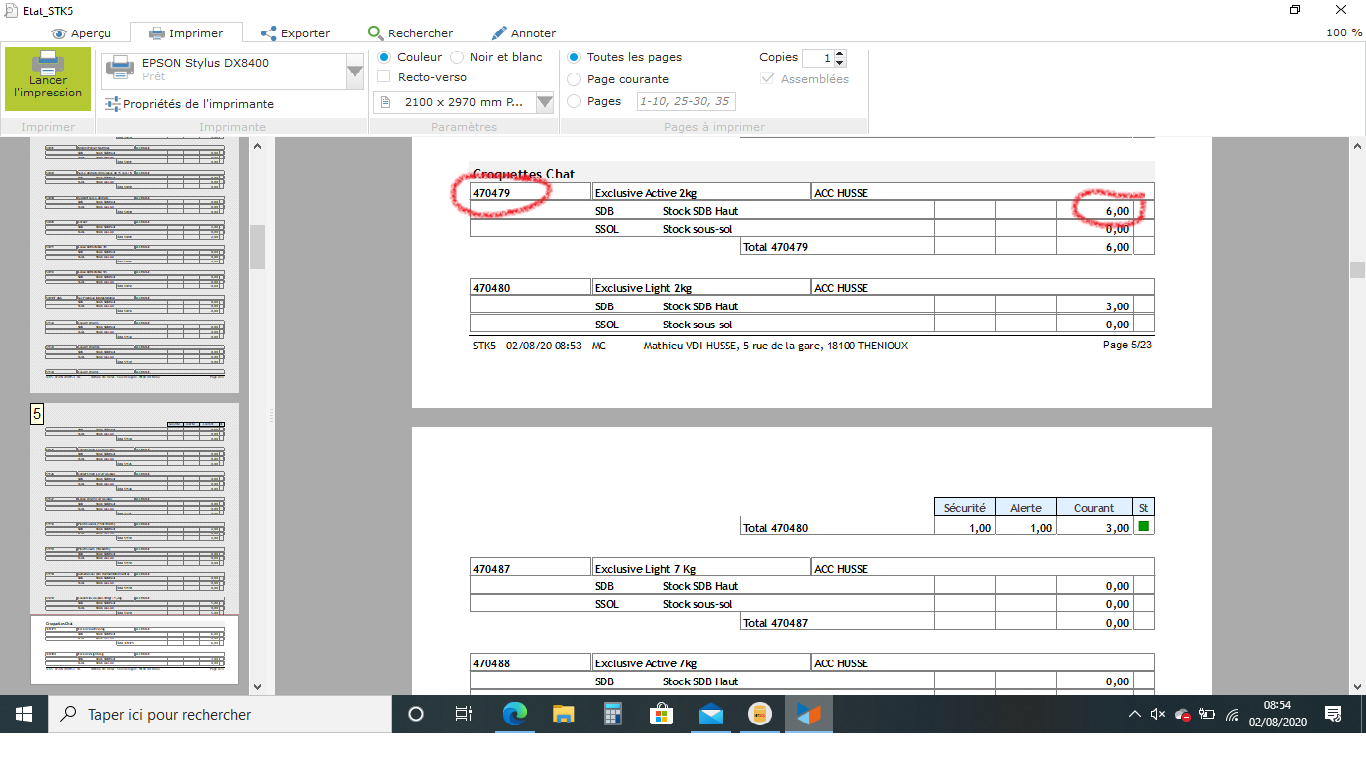Screen dimensions: 1366x768
Task: Open the Mail app in taskbar
Action: tap(711, 714)
